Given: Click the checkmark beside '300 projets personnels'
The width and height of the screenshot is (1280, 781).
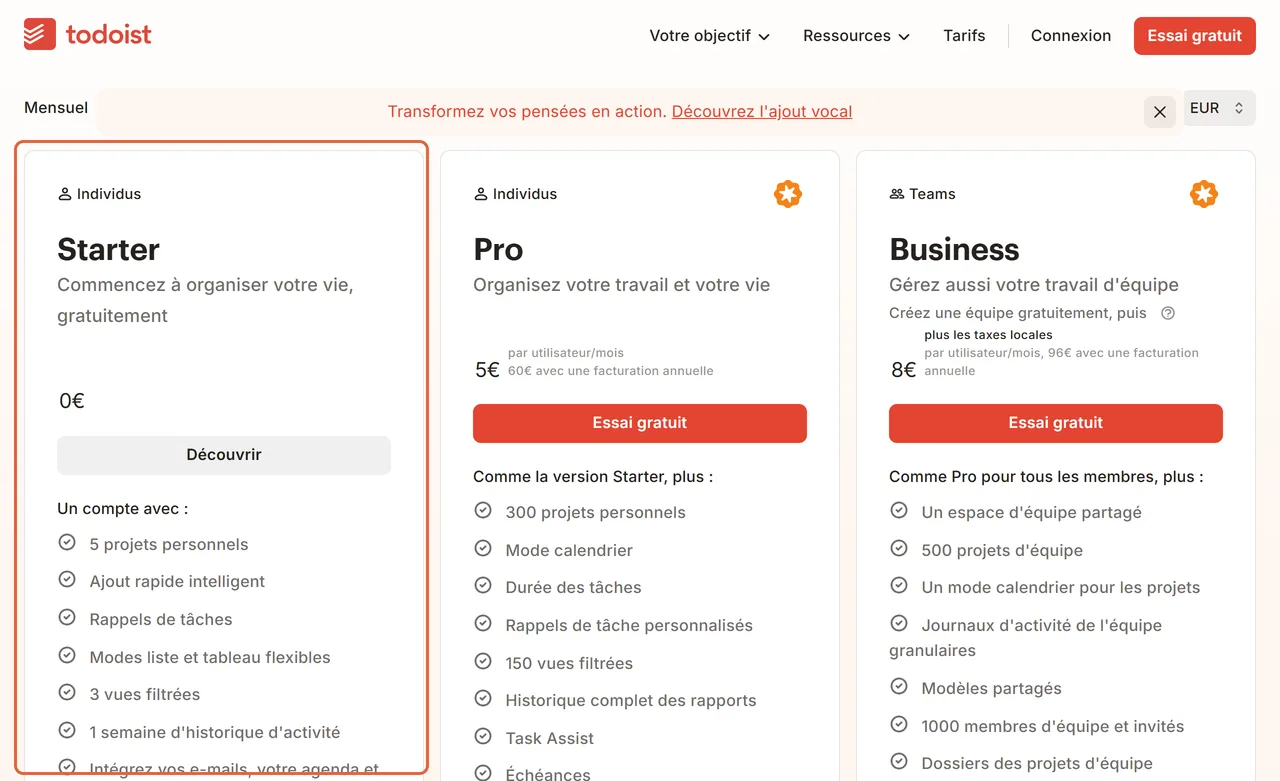Looking at the screenshot, I should pyautogui.click(x=483, y=511).
